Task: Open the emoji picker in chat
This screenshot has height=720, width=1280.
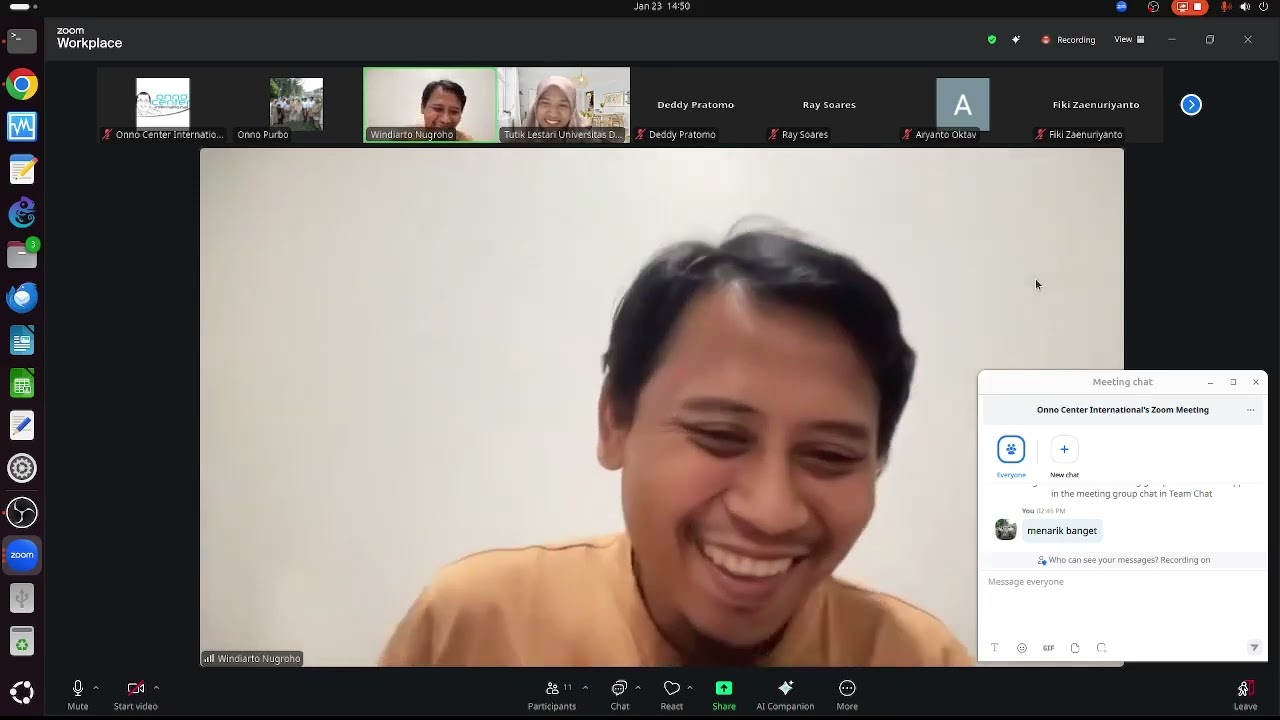Action: click(1021, 648)
